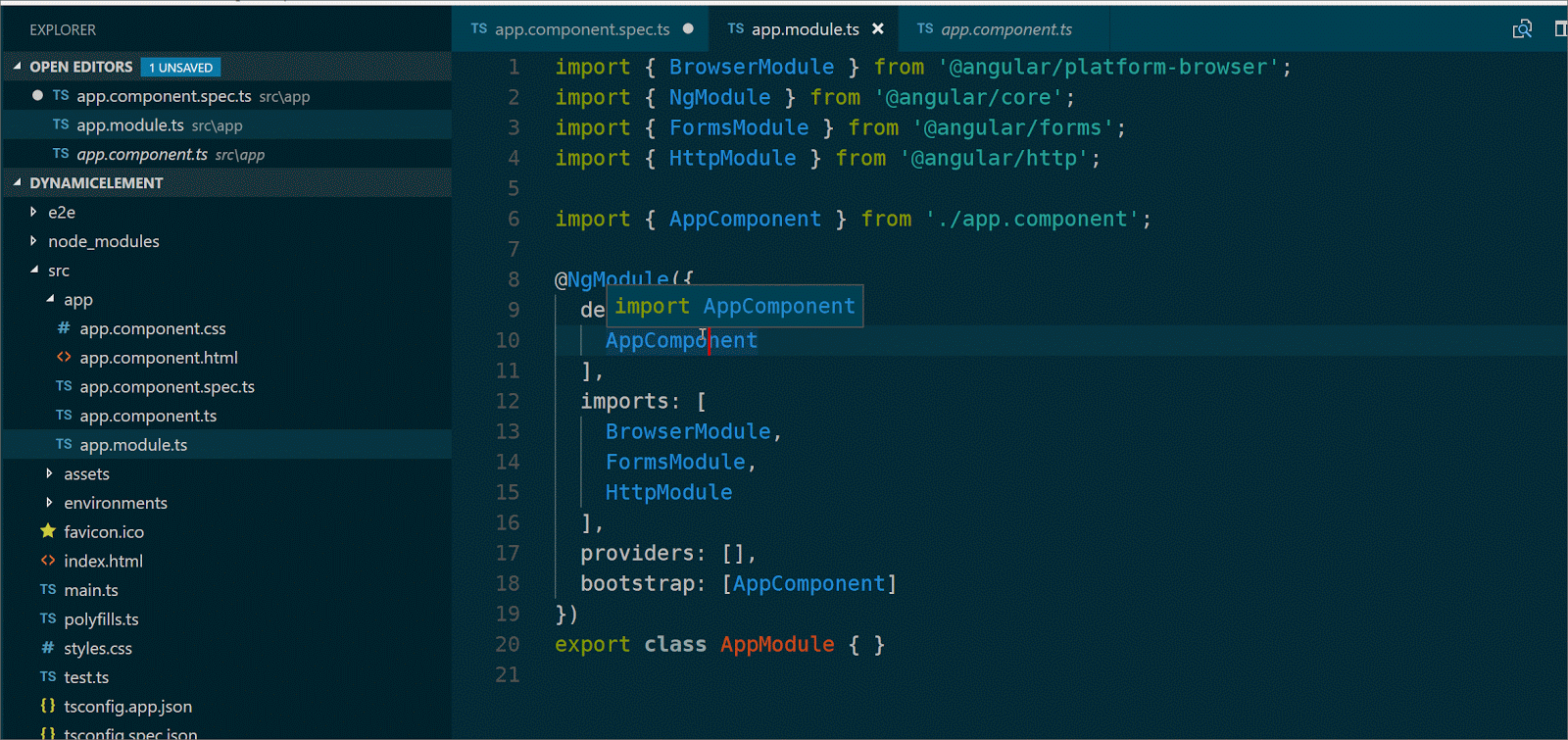1568x740 pixels.
Task: Click the unsaved dot on app.component.spec.ts tab
Action: [688, 29]
